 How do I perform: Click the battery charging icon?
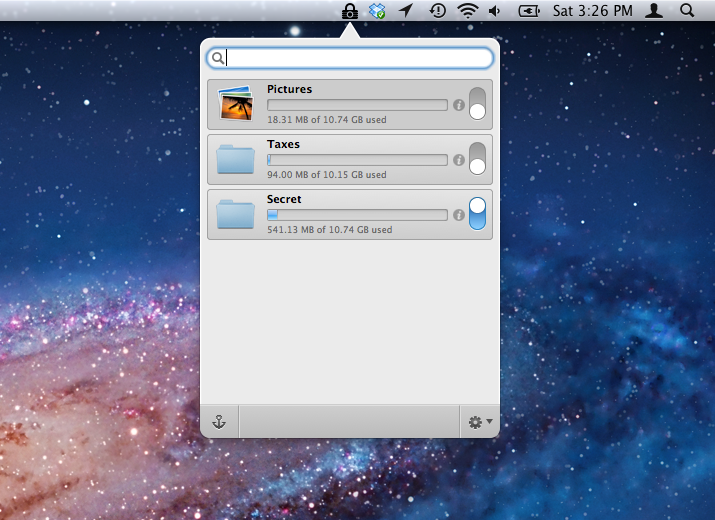point(529,11)
